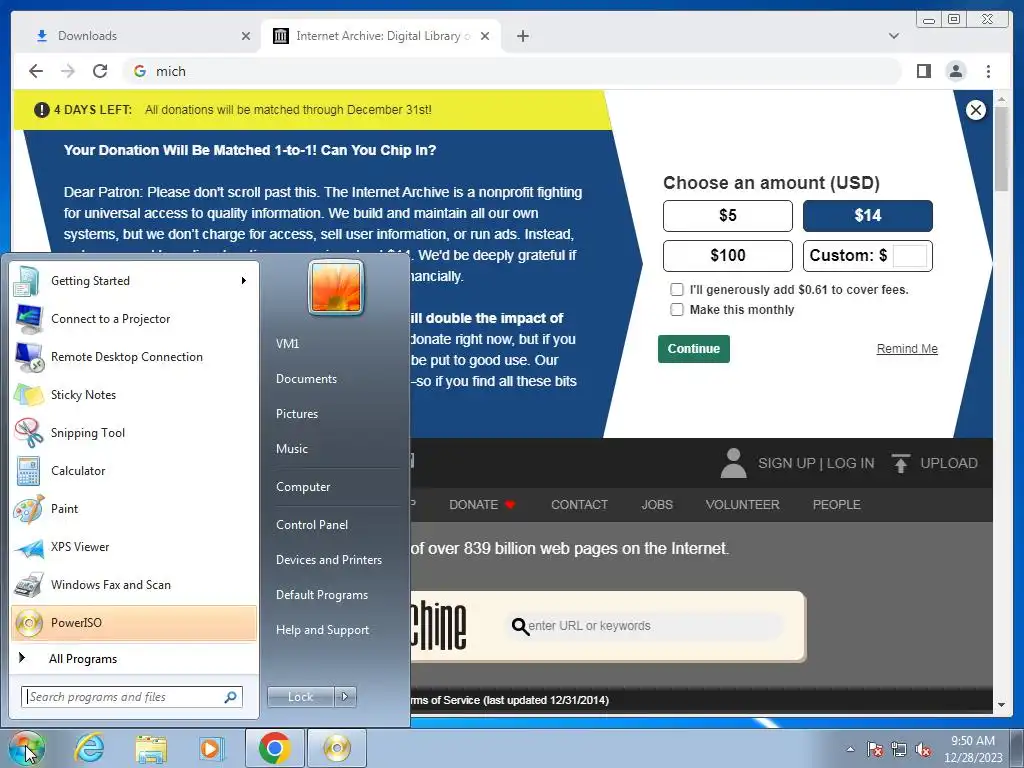Image resolution: width=1024 pixels, height=768 pixels.
Task: Click the user account picture
Action: tap(336, 287)
